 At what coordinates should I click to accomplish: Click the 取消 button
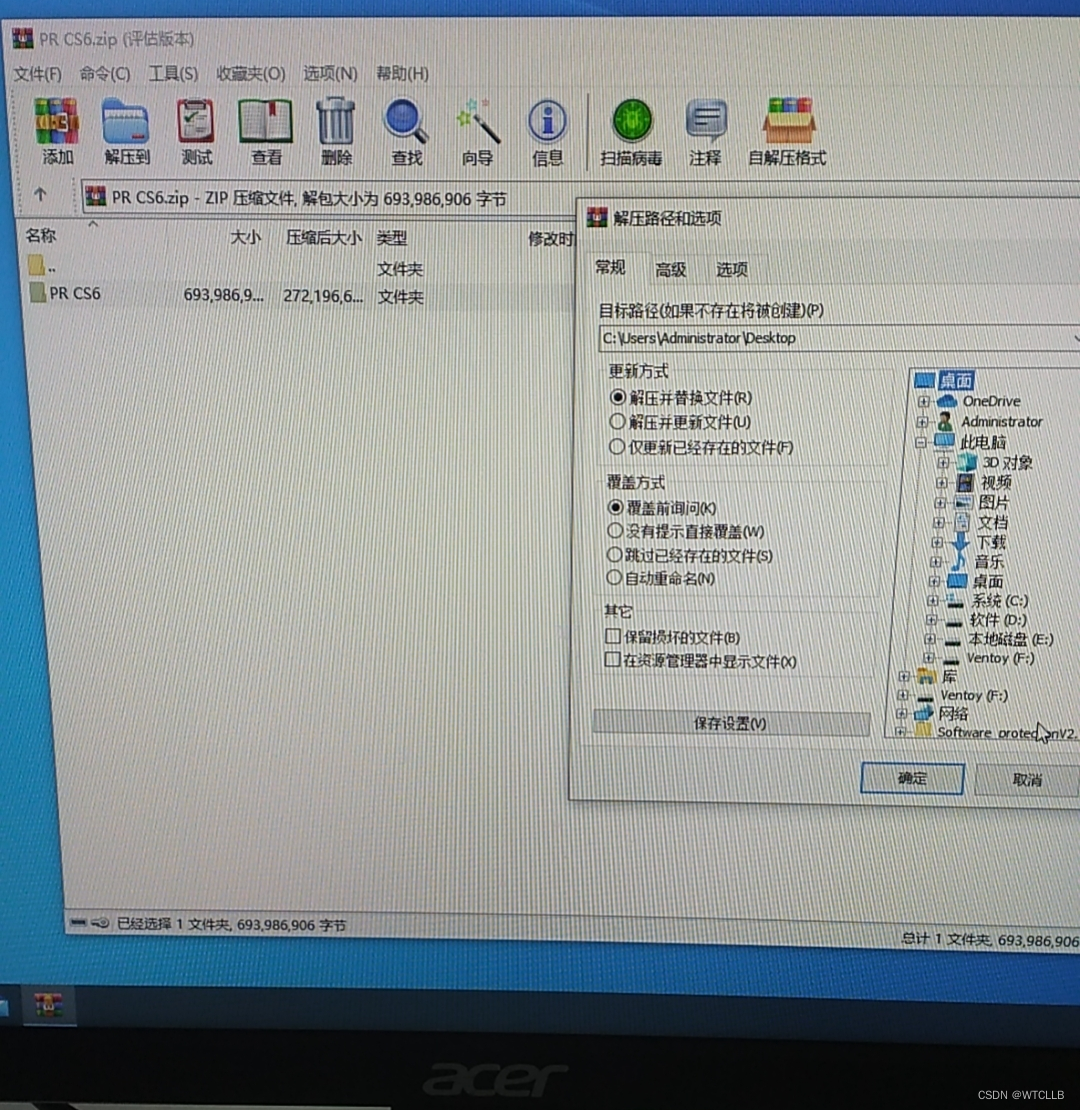pyautogui.click(x=1027, y=779)
